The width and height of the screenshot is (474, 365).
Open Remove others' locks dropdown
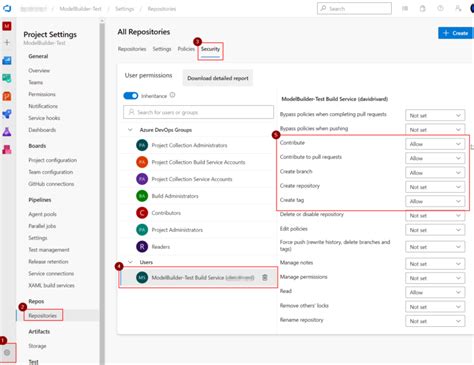[435, 307]
